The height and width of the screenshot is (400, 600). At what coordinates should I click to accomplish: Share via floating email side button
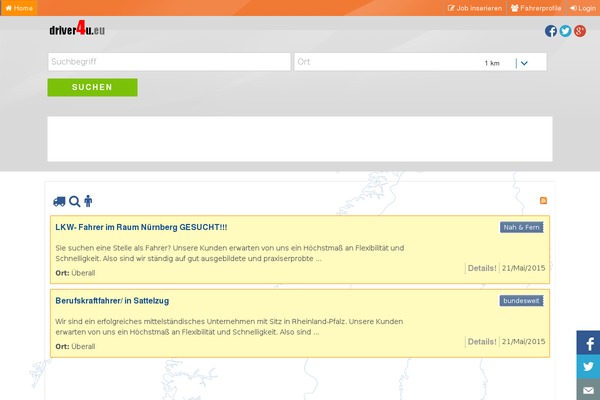(x=588, y=389)
